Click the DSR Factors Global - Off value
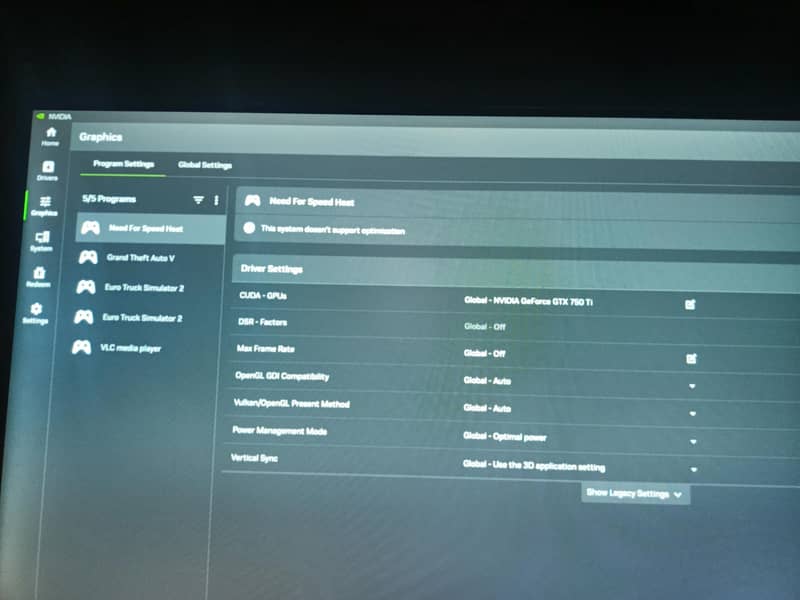Viewport: 800px width, 600px height. [x=485, y=327]
